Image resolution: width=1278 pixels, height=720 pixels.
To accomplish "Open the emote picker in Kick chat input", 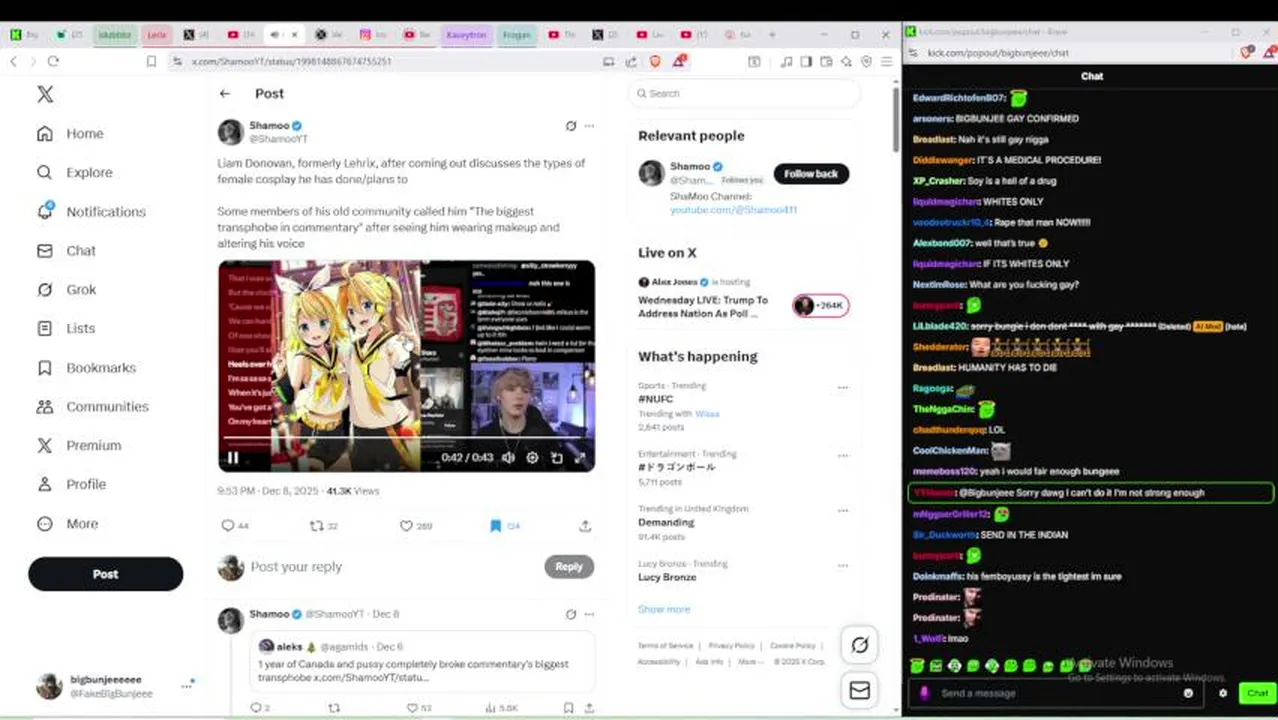I will point(1188,693).
